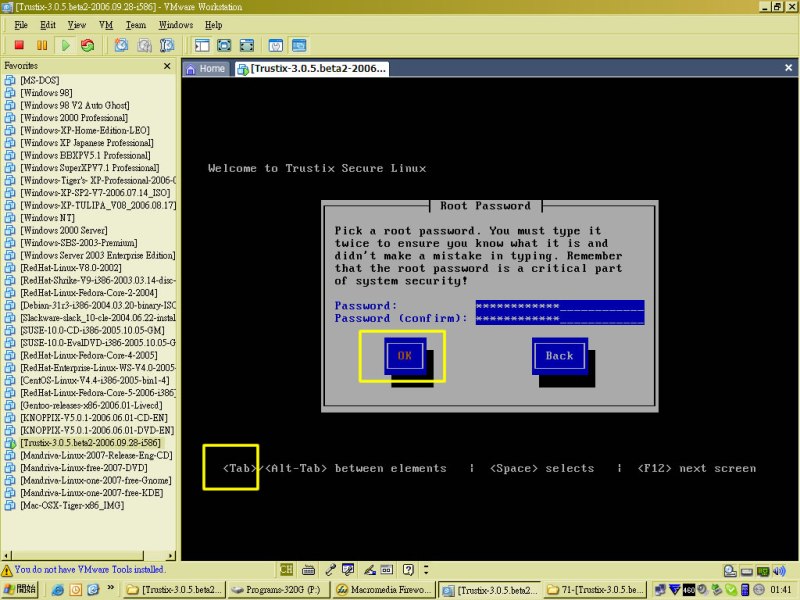Switch to the Home tab
Screen dimensions: 800x600
click(206, 69)
